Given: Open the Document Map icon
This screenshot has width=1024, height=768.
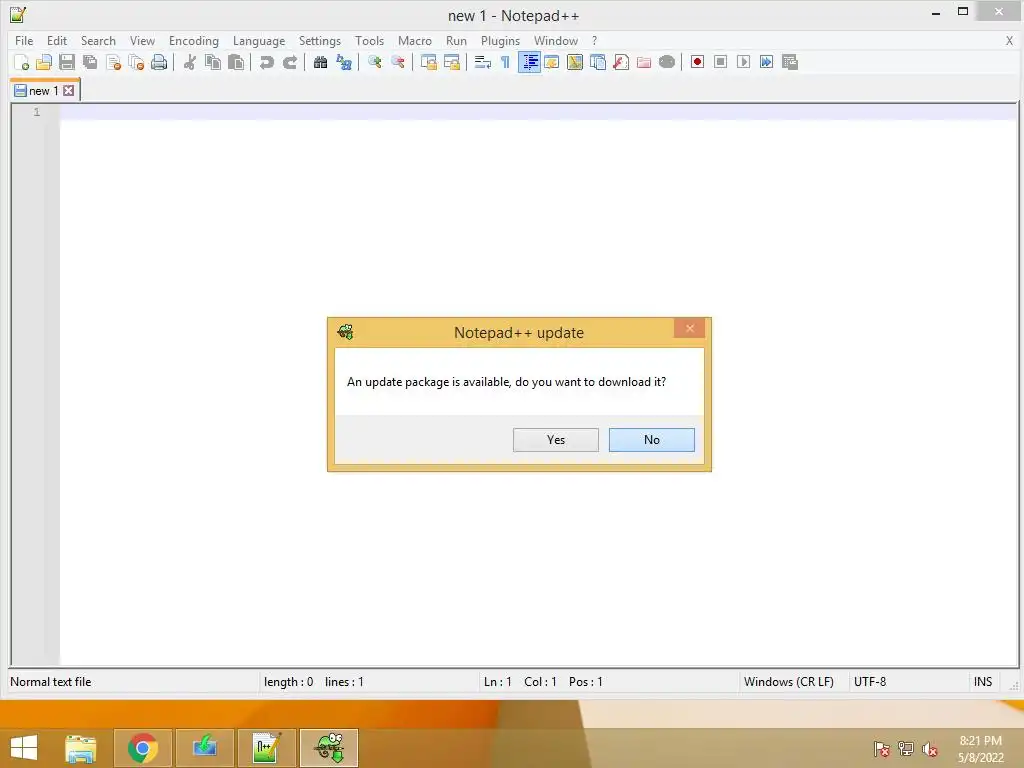Looking at the screenshot, I should [x=575, y=62].
